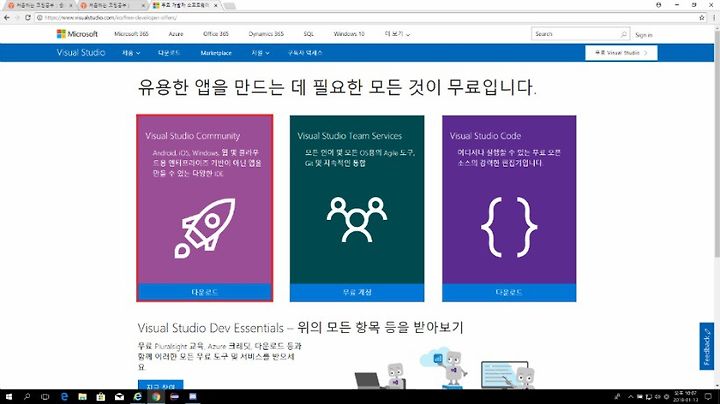Click the rocket icon on Visual Studio Community card
This screenshot has height=404, width=720.
pos(205,228)
